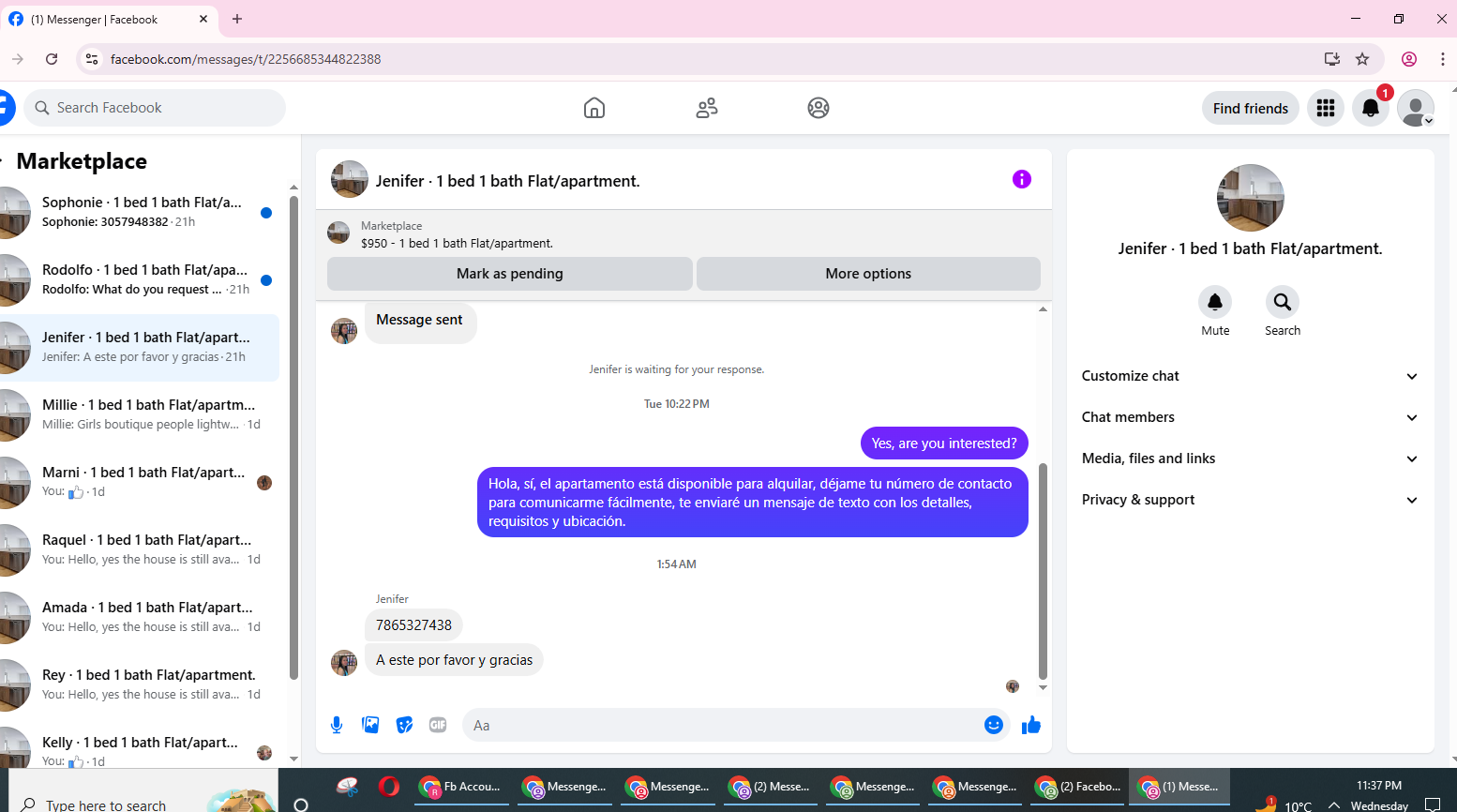Open Rodolfo's conversation in the list
Screen dimensions: 1457x812
[141, 279]
